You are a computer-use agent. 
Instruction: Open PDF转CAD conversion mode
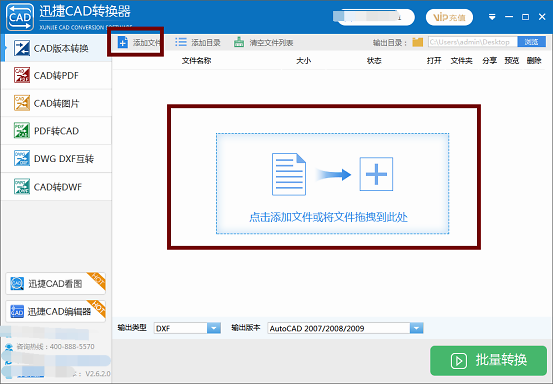[57, 131]
